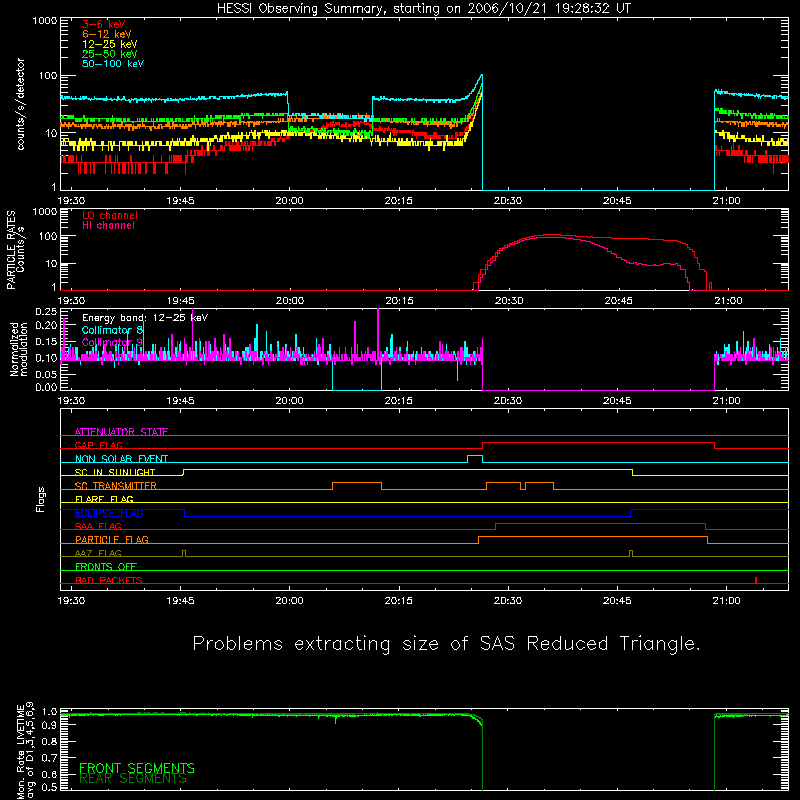Click the LO channel legend label
This screenshot has width=800, height=800.
tap(110, 215)
